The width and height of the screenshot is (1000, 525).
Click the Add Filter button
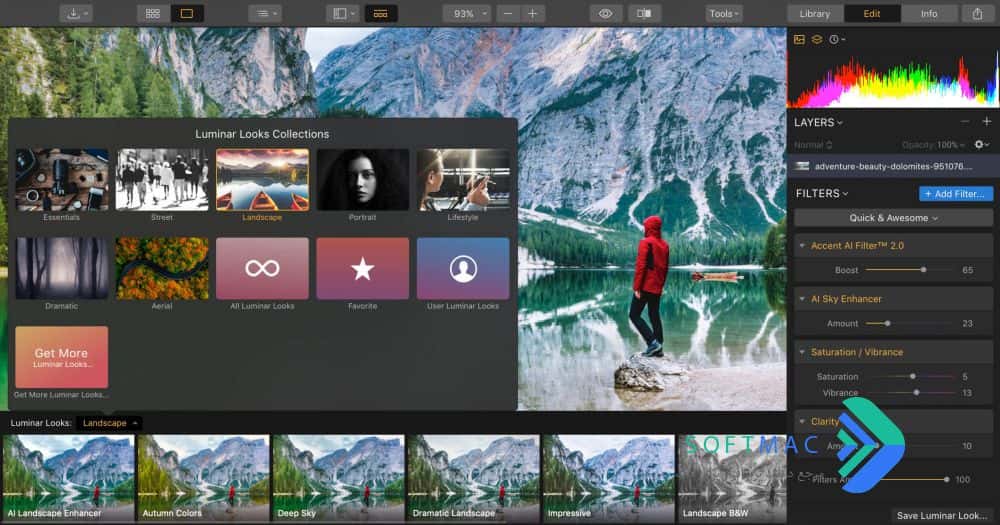click(x=955, y=193)
